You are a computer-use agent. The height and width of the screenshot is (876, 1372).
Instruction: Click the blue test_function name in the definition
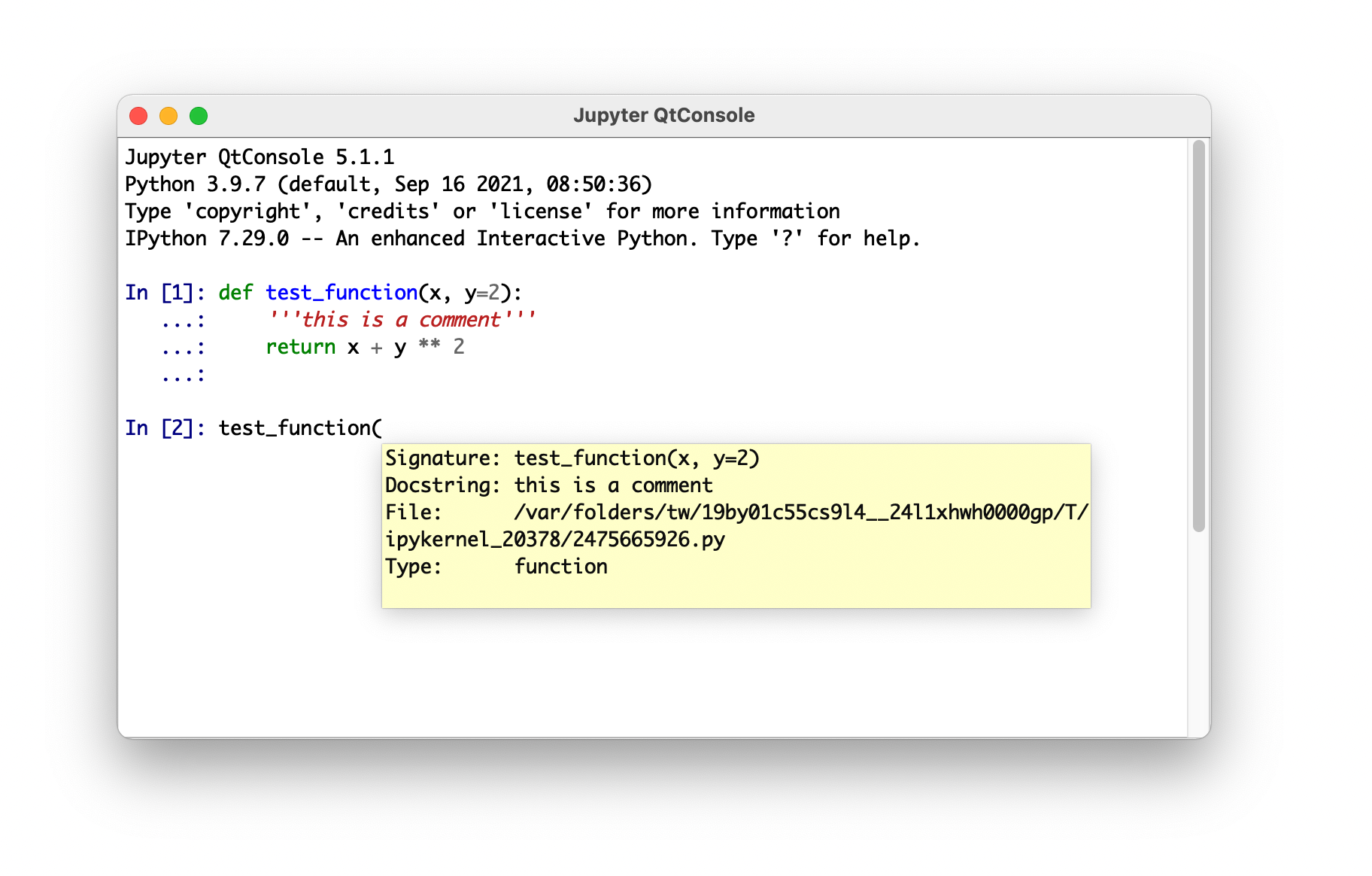click(341, 293)
